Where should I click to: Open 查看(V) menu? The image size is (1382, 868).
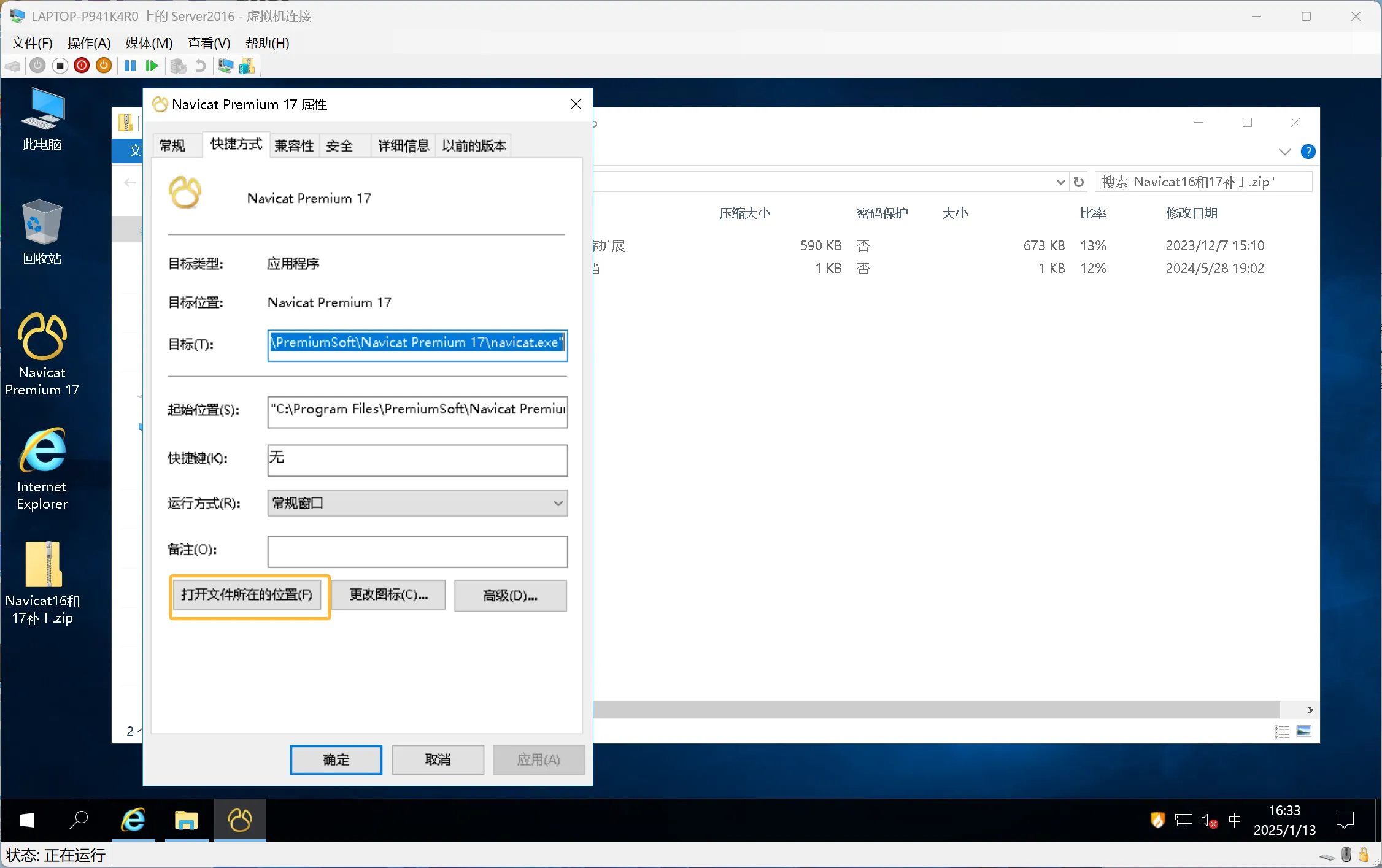[x=209, y=43]
